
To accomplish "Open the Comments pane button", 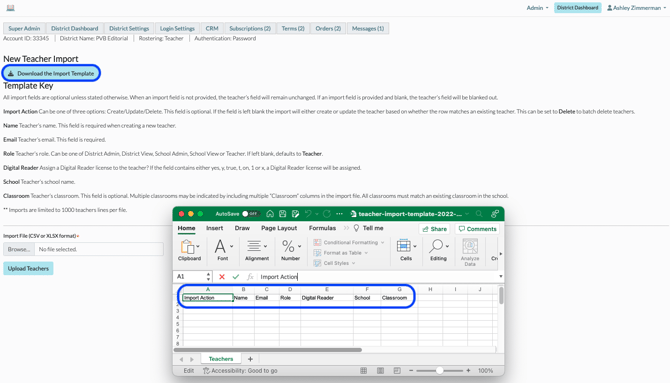I will [x=477, y=229].
